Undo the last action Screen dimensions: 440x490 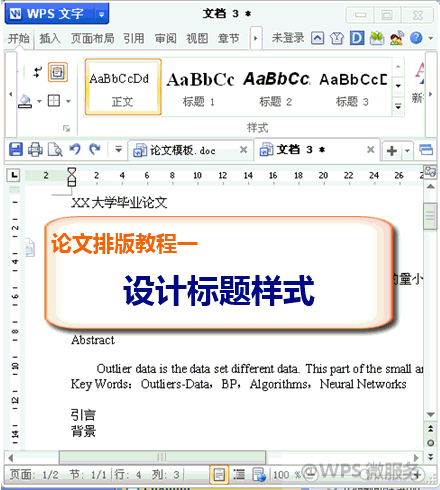(x=75, y=149)
